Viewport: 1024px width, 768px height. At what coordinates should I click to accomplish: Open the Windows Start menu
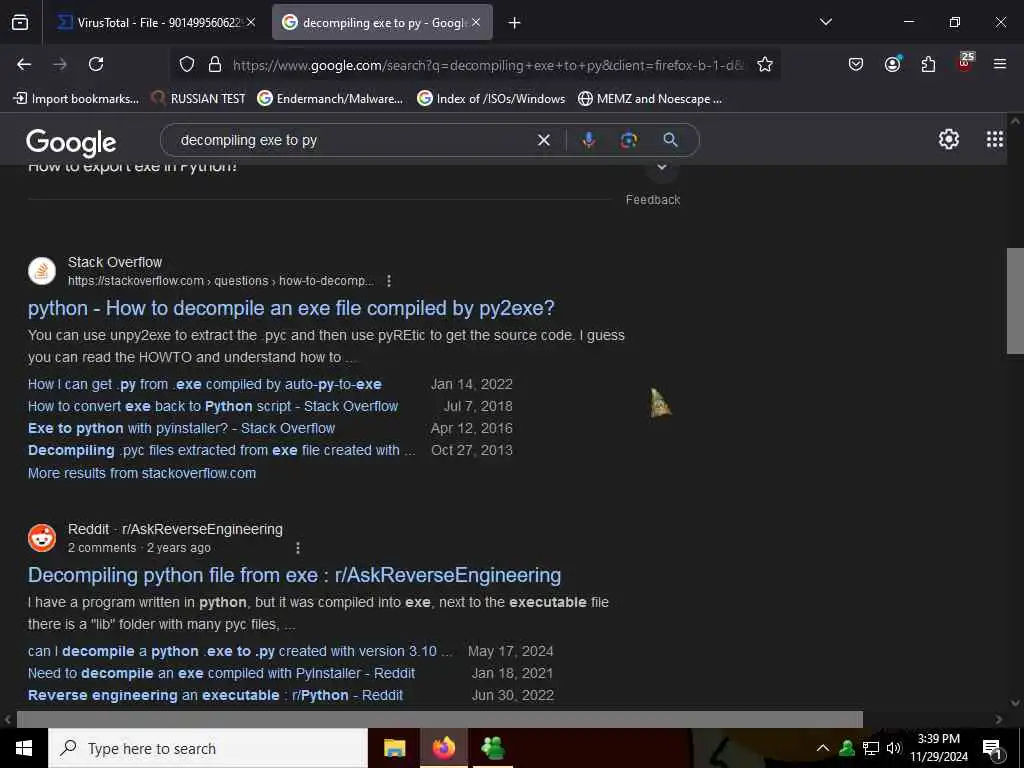(24, 748)
